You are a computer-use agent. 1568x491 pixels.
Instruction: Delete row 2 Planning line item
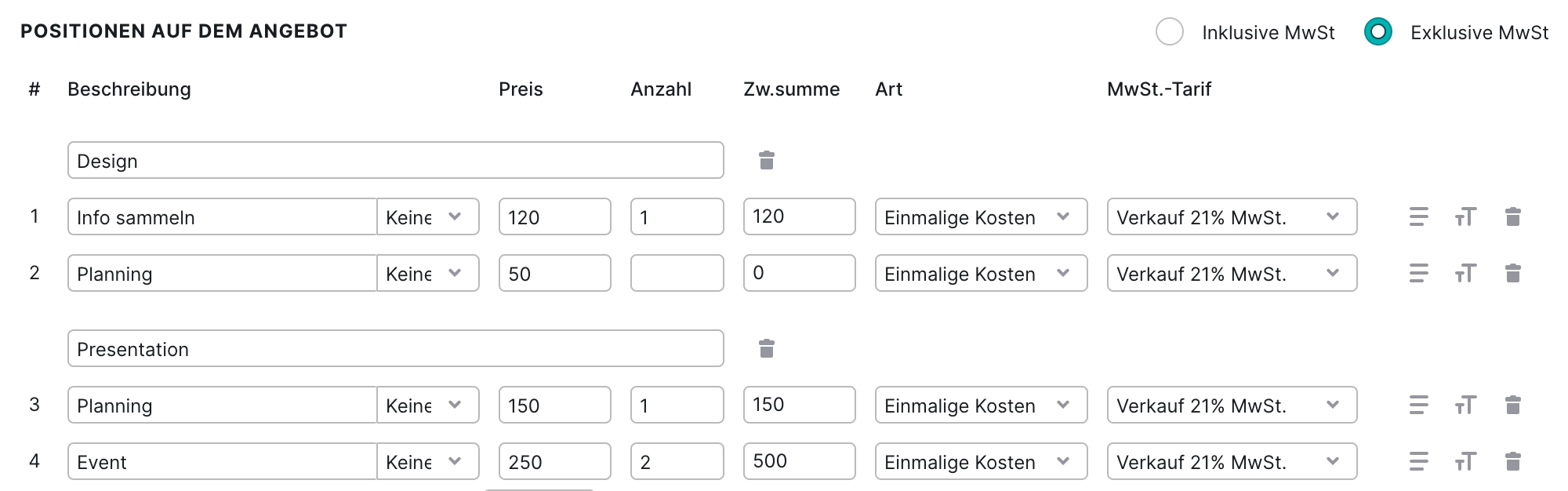click(x=1513, y=273)
